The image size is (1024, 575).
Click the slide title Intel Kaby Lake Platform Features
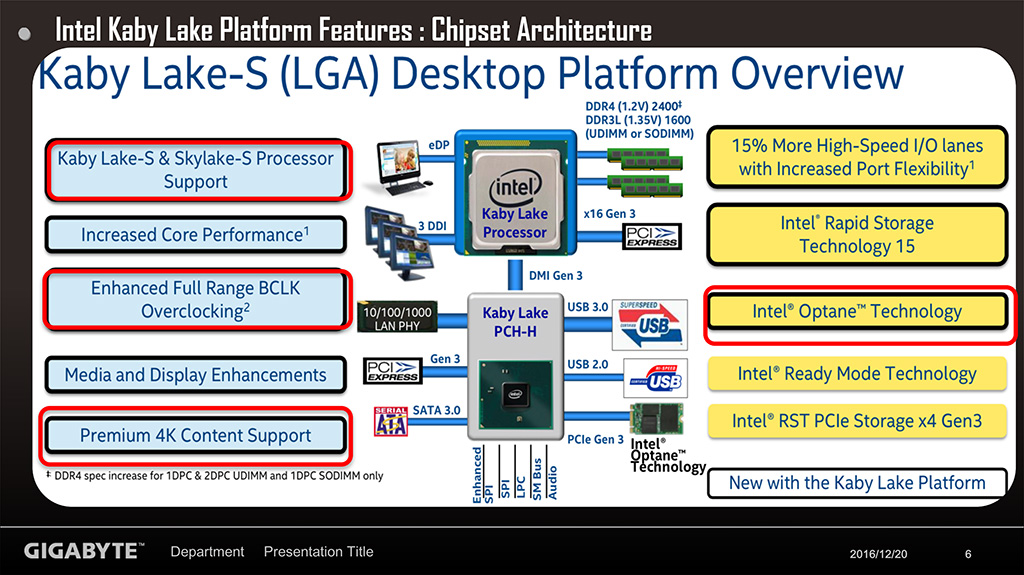click(353, 30)
